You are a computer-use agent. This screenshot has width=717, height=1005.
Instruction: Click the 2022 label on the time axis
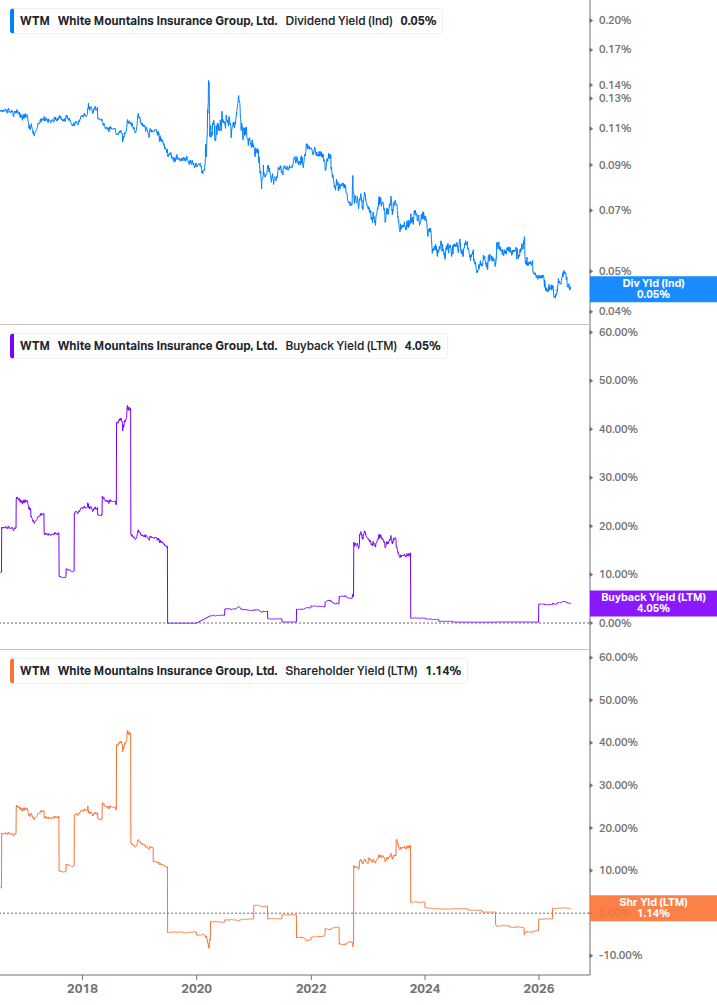point(311,988)
